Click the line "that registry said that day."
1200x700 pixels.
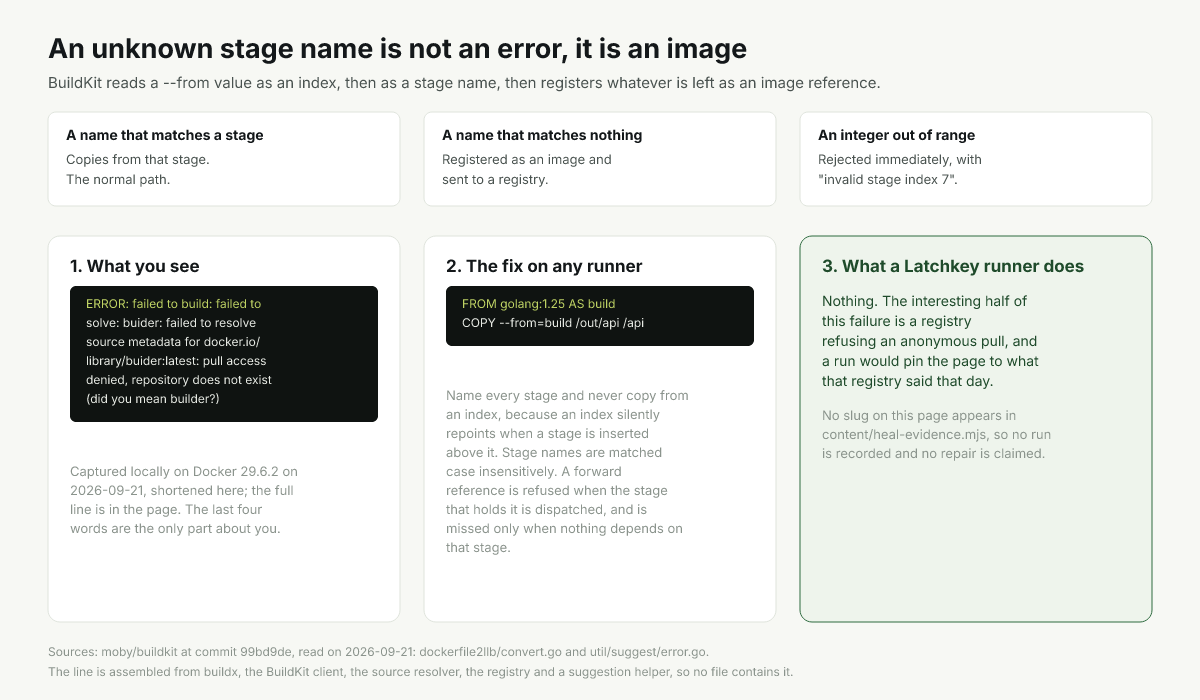coord(909,381)
